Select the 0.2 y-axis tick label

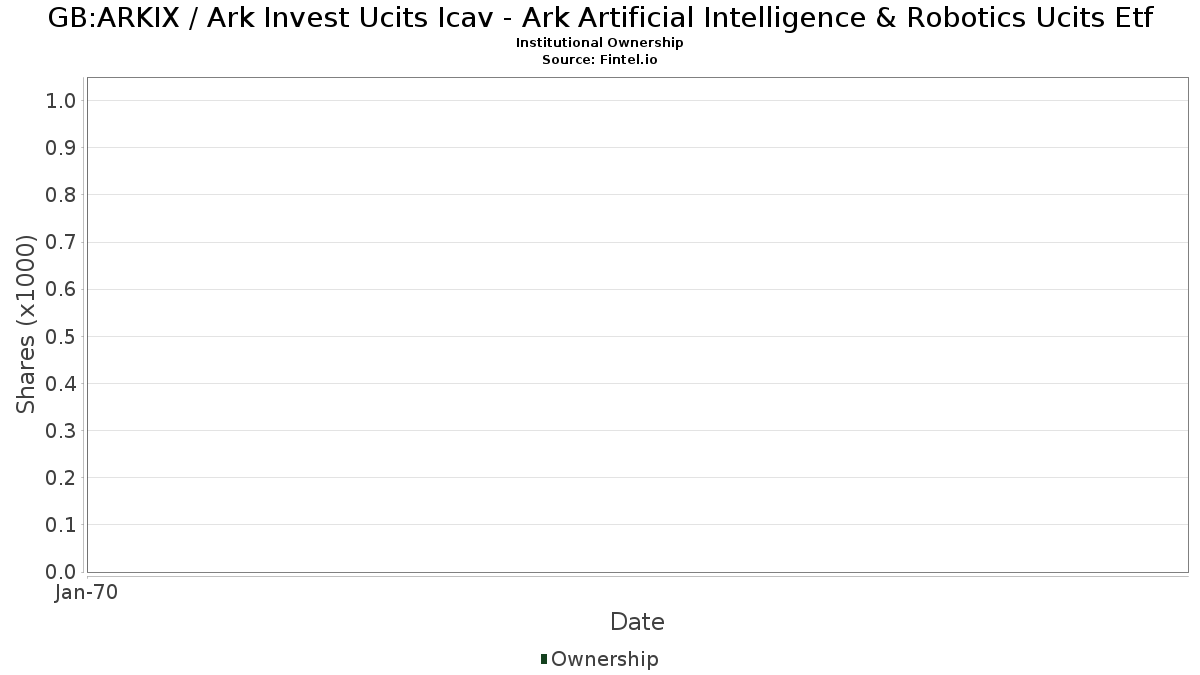tap(61, 478)
